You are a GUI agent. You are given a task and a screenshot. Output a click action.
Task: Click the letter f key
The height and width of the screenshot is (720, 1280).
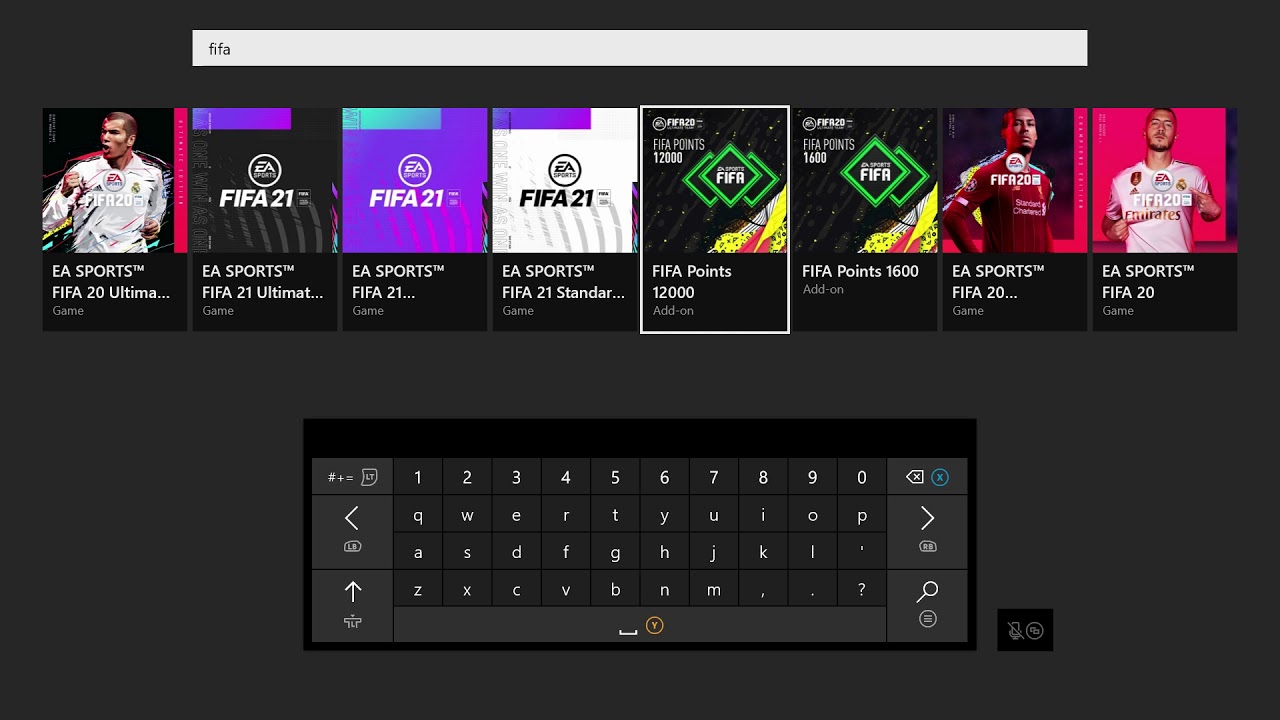click(x=566, y=552)
